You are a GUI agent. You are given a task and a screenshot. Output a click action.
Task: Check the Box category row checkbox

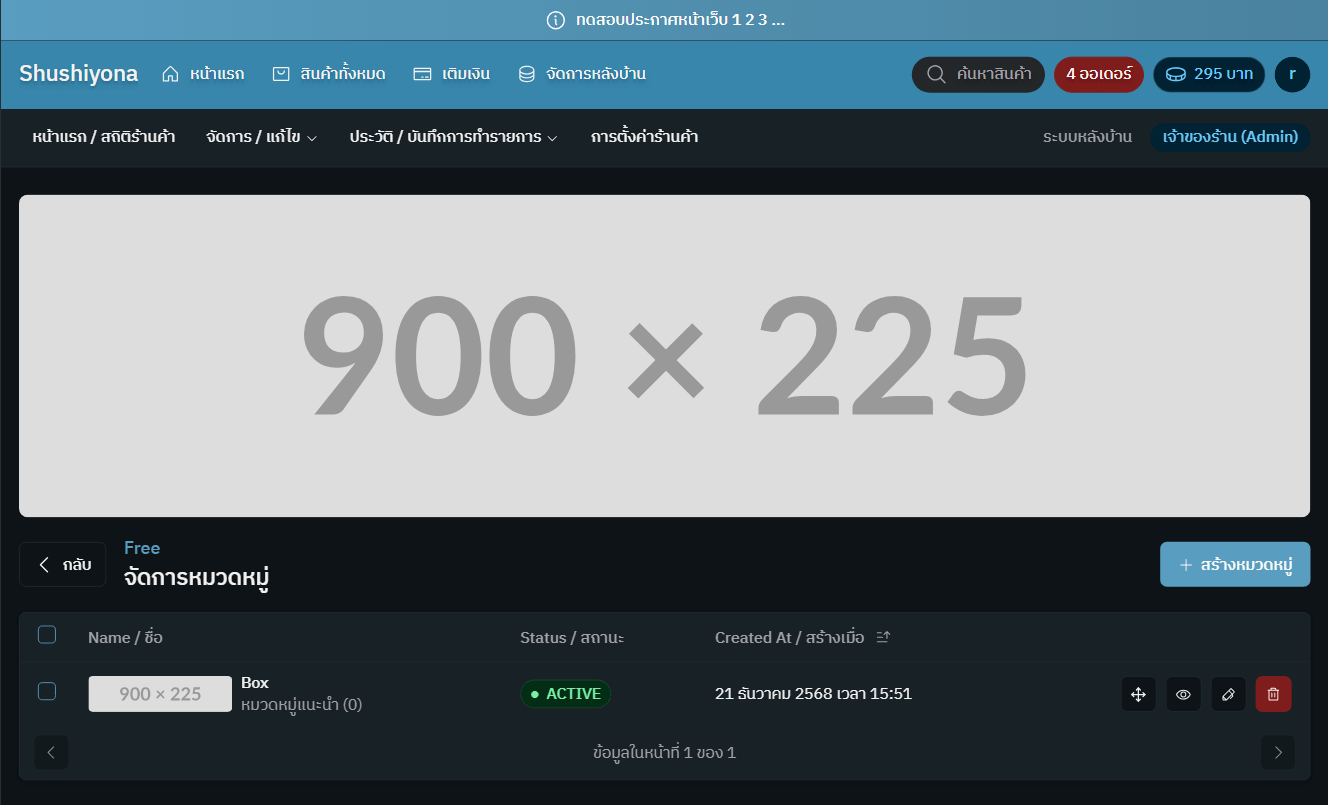tap(47, 691)
